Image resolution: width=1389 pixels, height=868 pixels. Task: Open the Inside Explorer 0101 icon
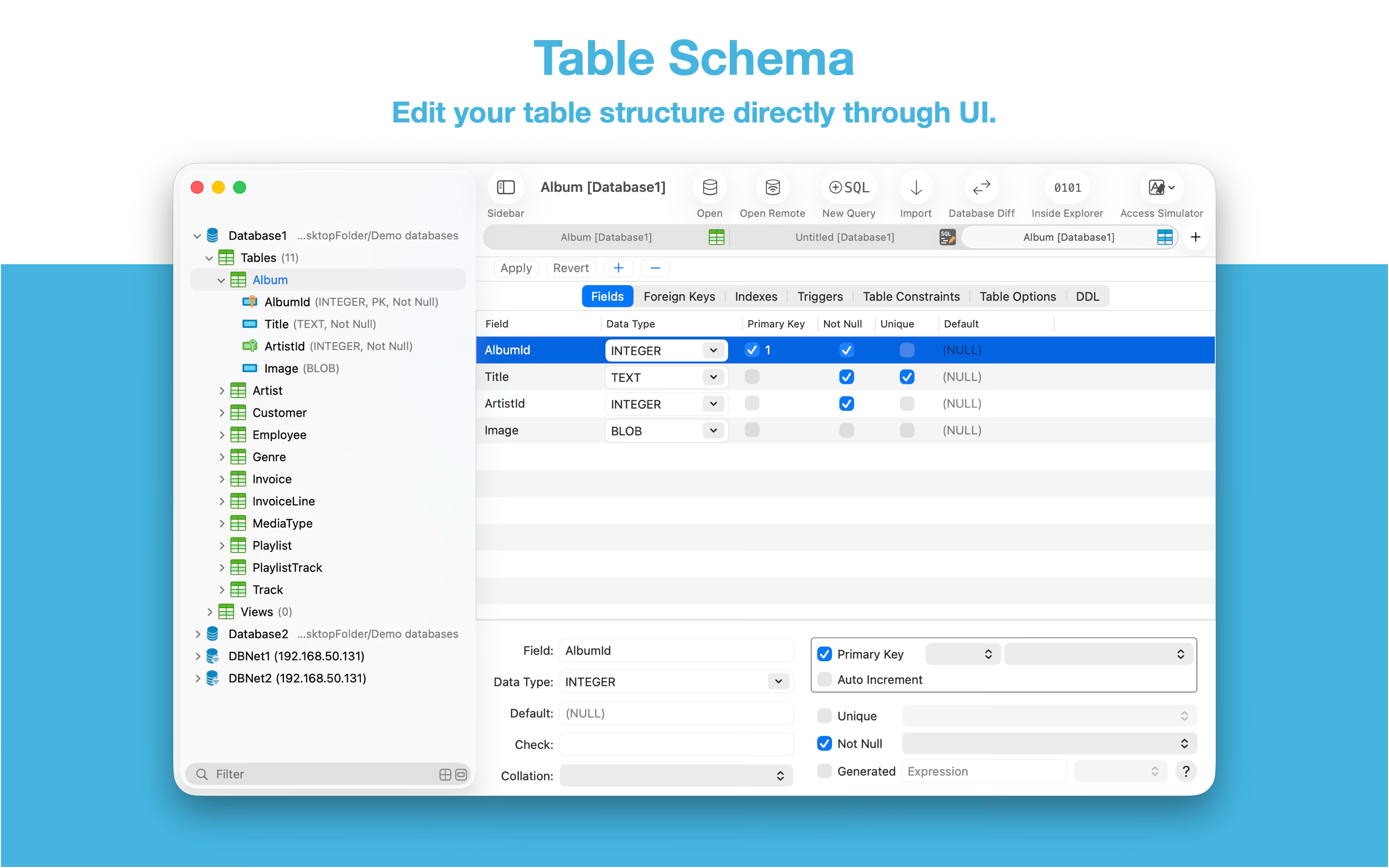[x=1067, y=188]
